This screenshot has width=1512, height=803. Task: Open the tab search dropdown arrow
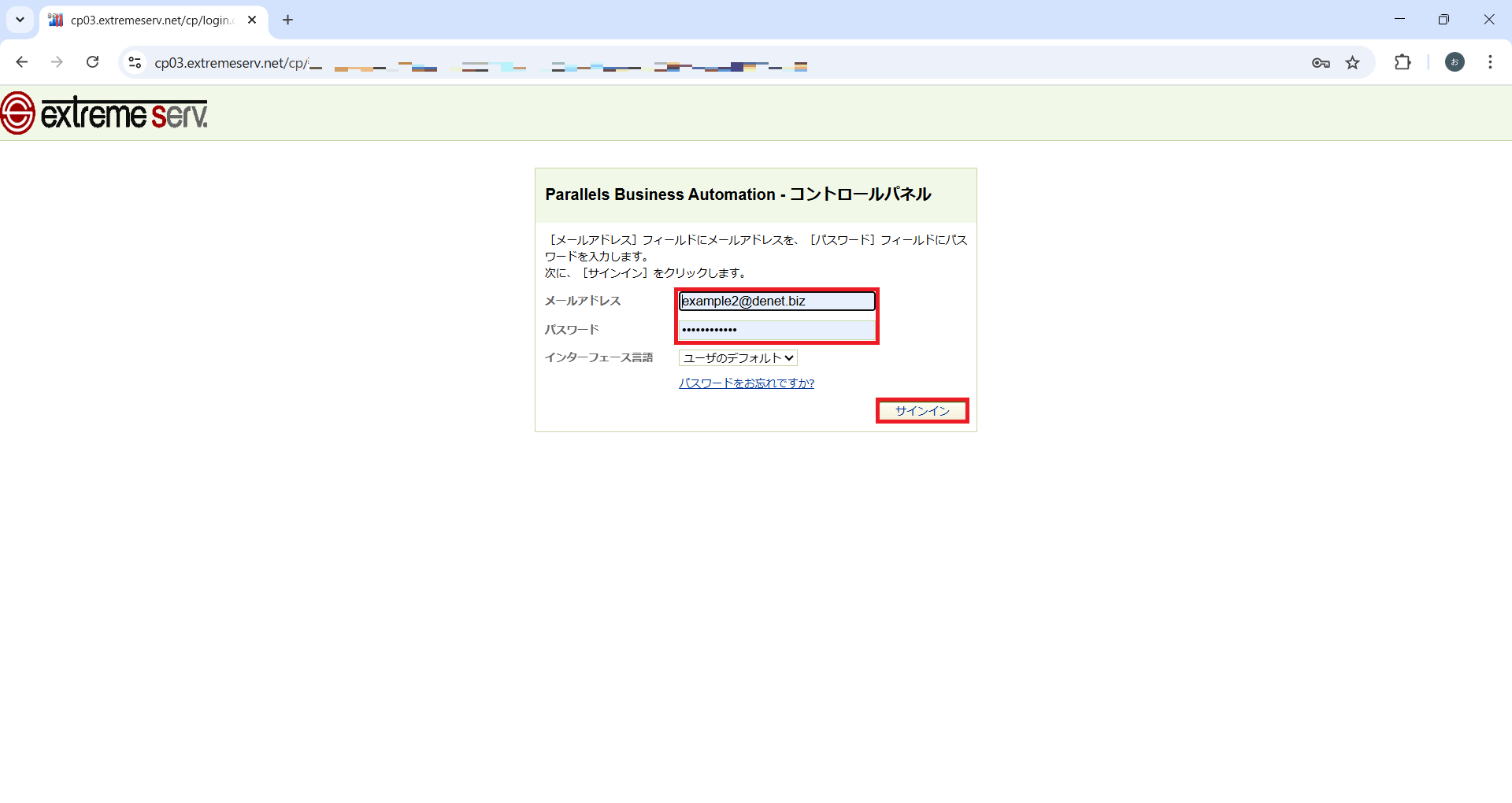[20, 20]
